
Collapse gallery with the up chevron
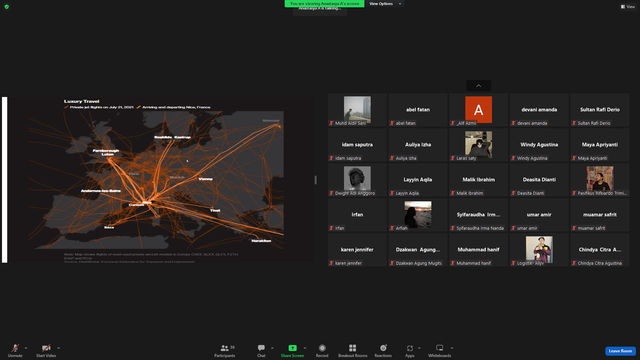pos(478,86)
